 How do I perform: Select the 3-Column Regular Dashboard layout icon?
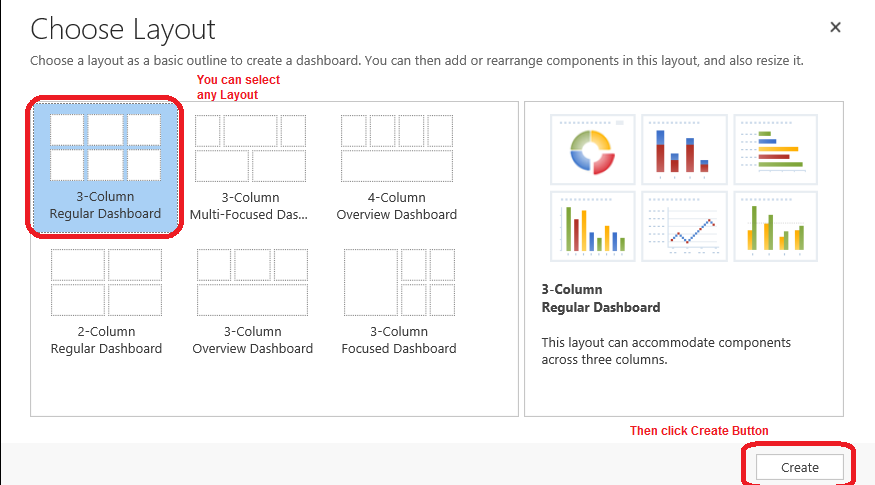[105, 147]
